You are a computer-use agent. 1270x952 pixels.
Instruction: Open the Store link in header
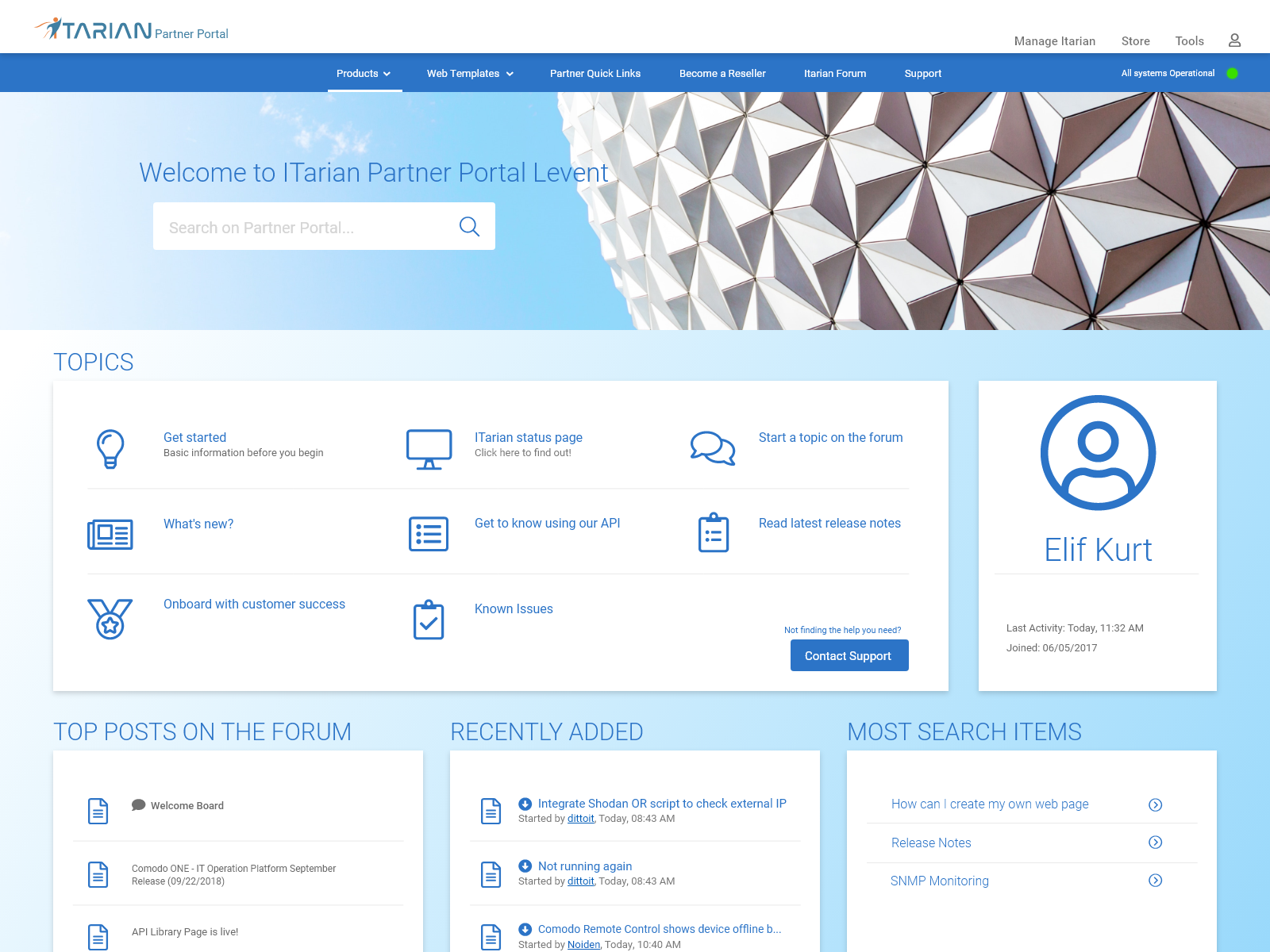[1136, 41]
